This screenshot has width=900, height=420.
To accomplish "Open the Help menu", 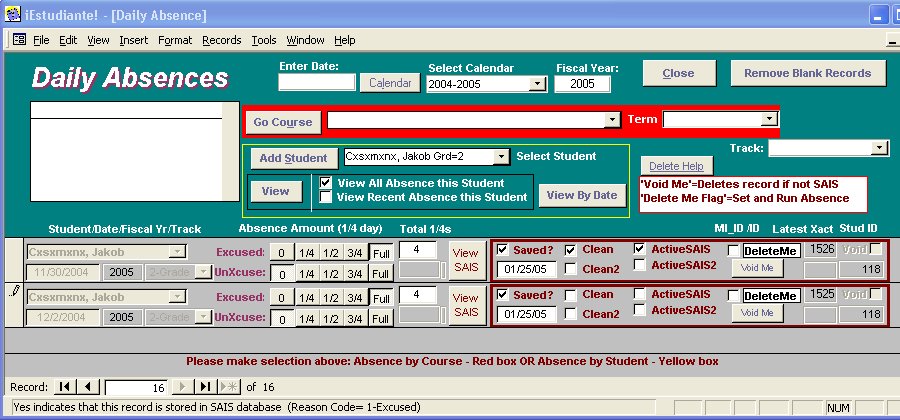I will click(x=344, y=40).
